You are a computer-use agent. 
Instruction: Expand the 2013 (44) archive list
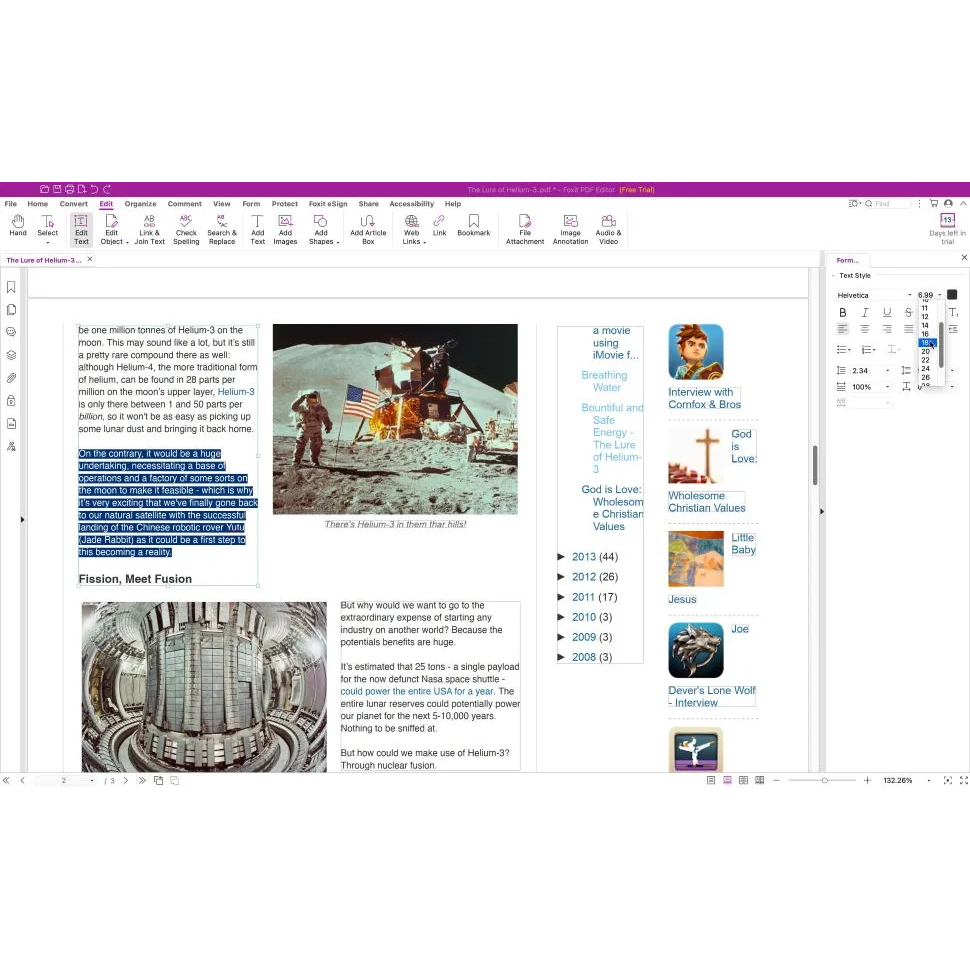pos(562,557)
